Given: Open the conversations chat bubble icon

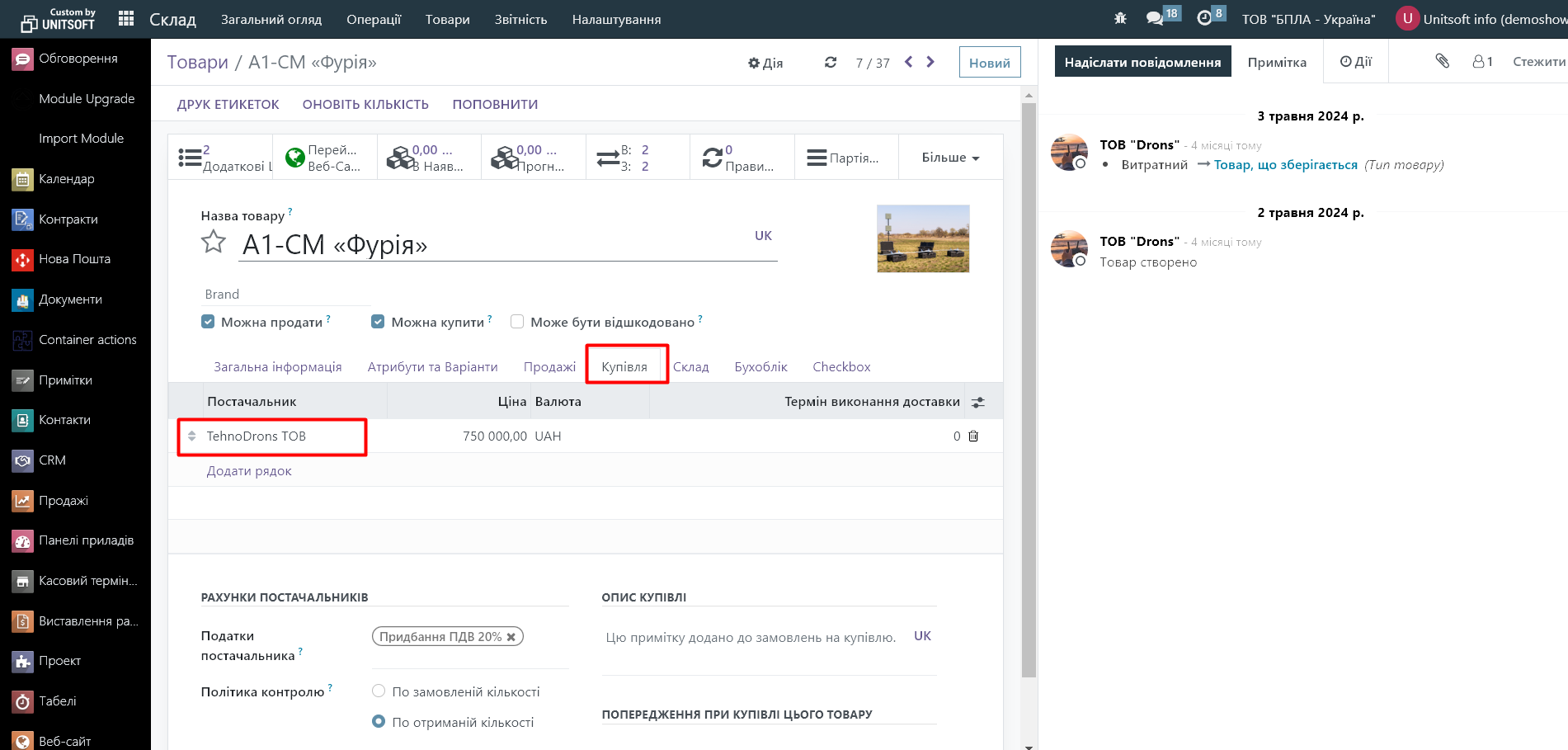Looking at the screenshot, I should pyautogui.click(x=1154, y=18).
